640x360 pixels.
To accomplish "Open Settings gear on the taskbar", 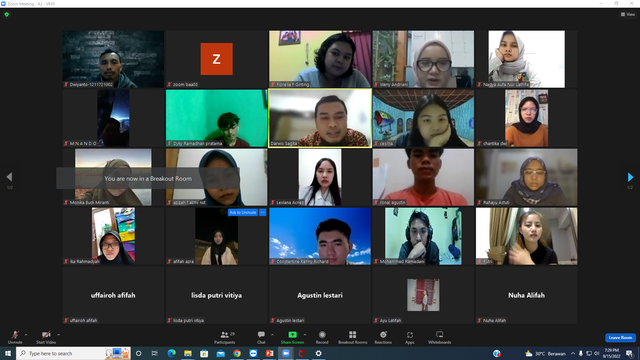I will point(318,353).
